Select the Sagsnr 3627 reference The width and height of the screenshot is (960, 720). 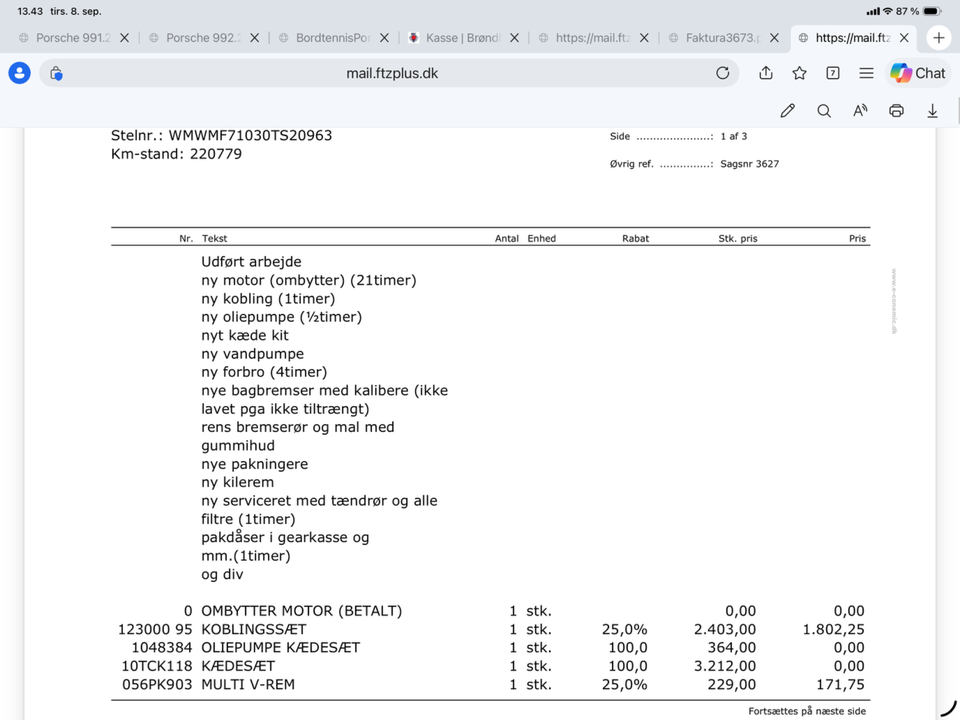pyautogui.click(x=749, y=163)
